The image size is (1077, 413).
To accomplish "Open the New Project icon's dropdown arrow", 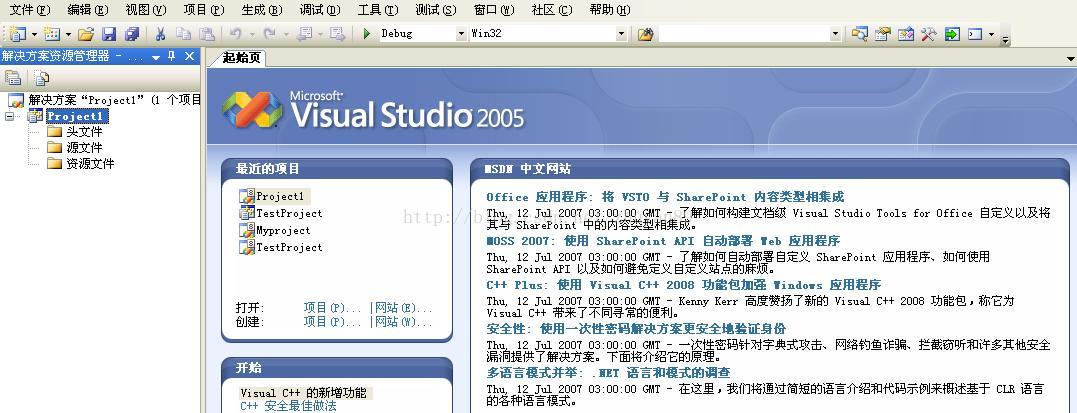I will point(32,34).
